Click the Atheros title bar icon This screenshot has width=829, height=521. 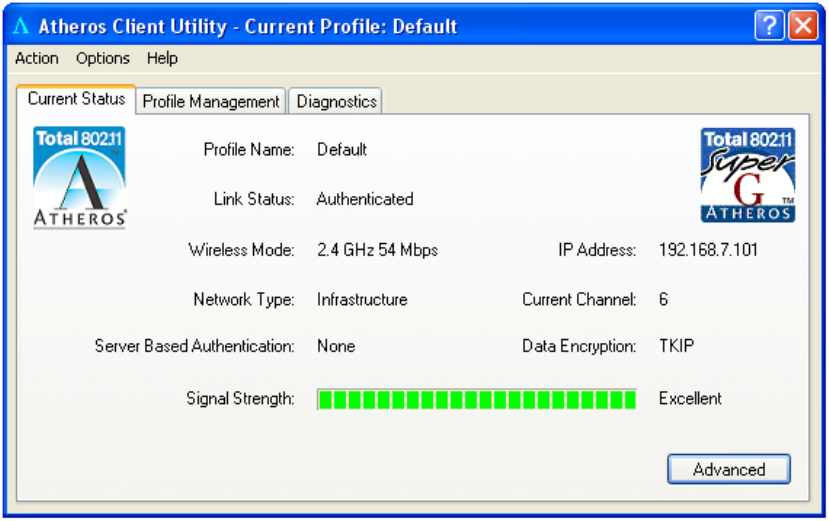click(21, 27)
